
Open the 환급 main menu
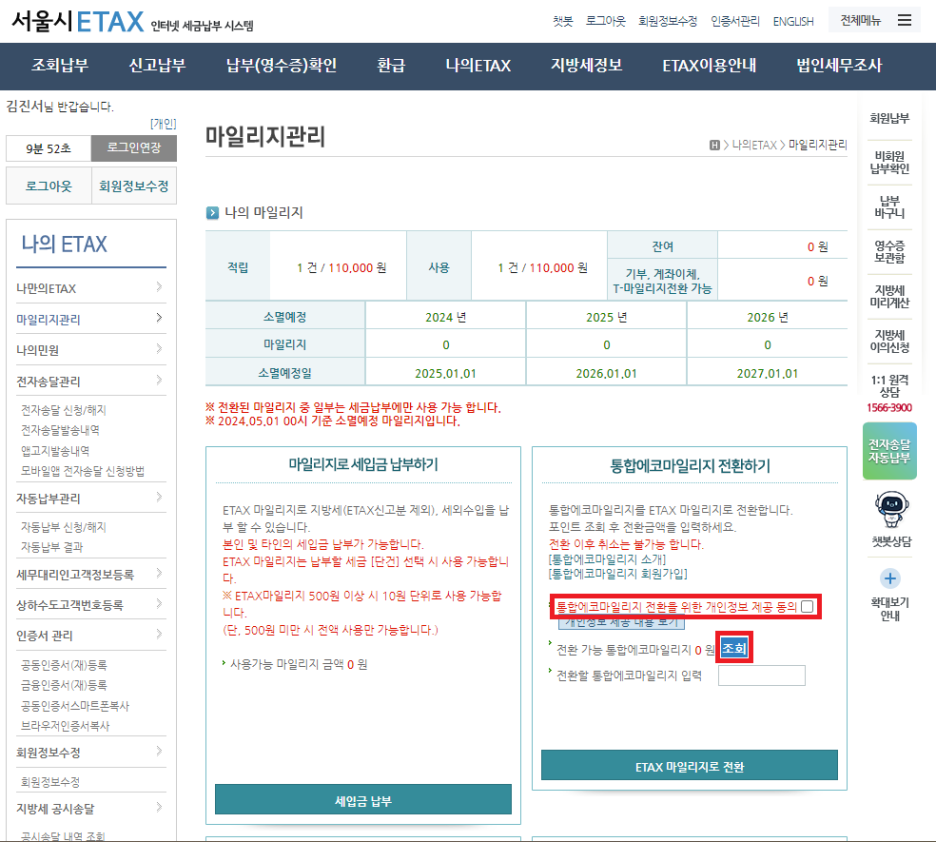pyautogui.click(x=391, y=65)
